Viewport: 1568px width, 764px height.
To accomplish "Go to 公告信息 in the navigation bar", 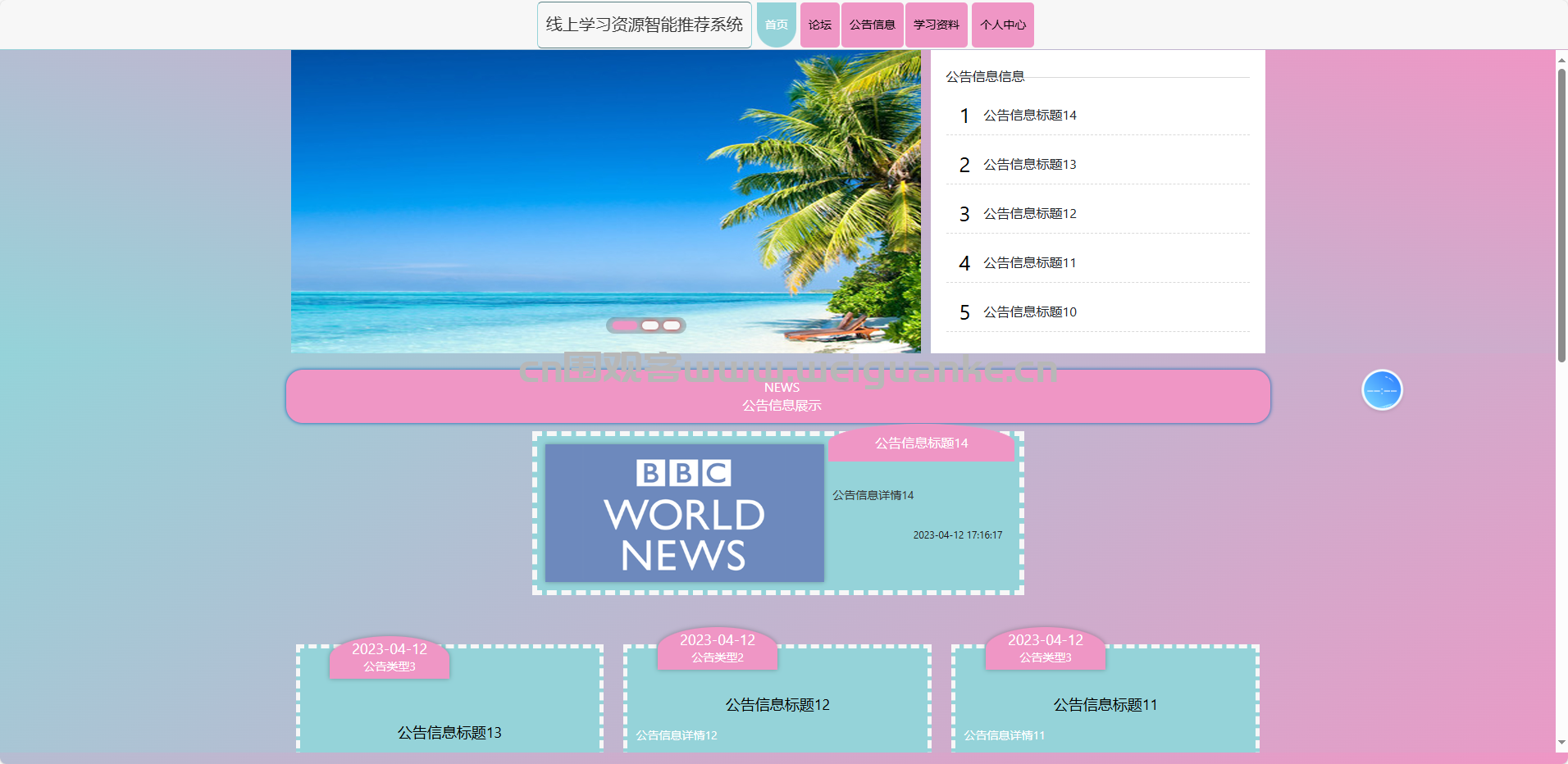I will coord(872,25).
